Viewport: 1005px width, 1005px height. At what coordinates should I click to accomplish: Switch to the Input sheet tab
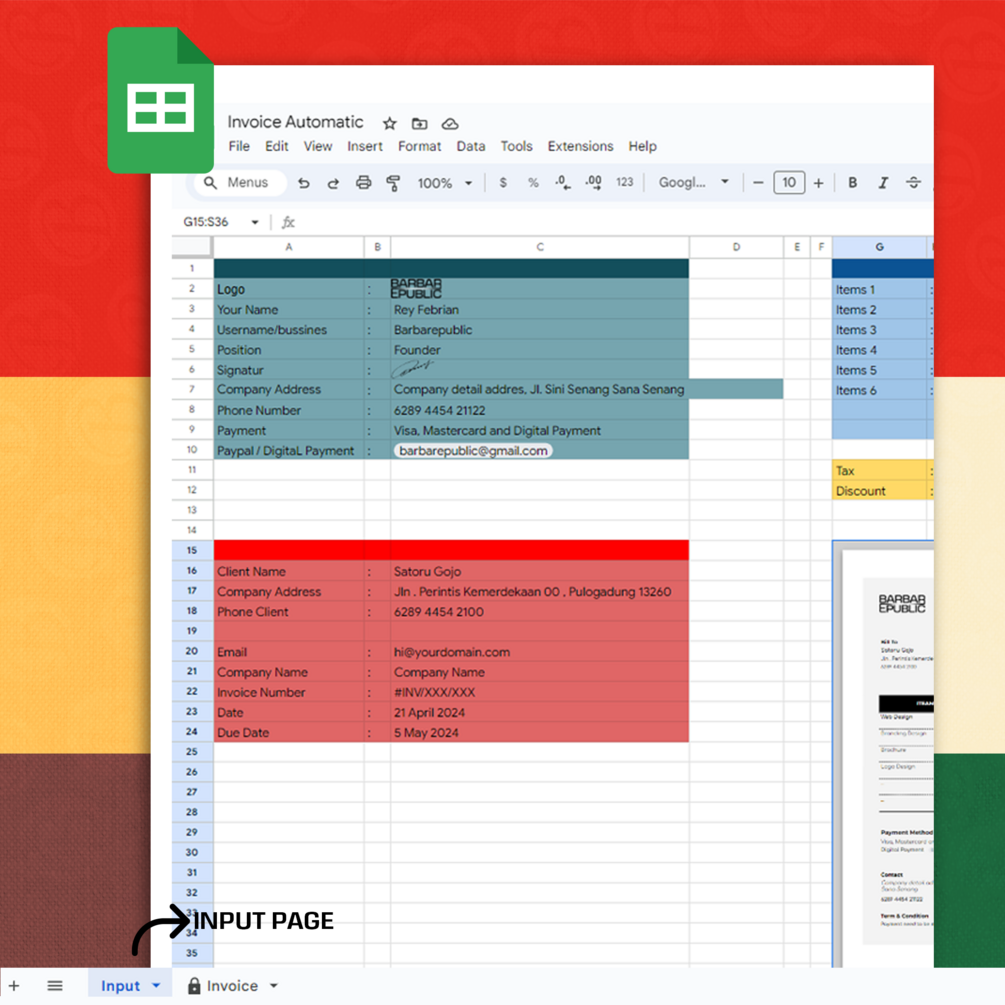pos(120,986)
